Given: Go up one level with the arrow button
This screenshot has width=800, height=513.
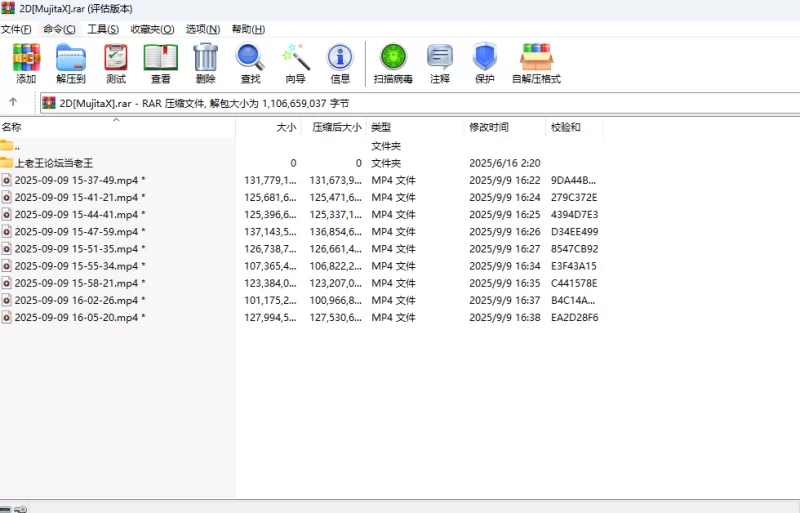Looking at the screenshot, I should click(x=13, y=102).
